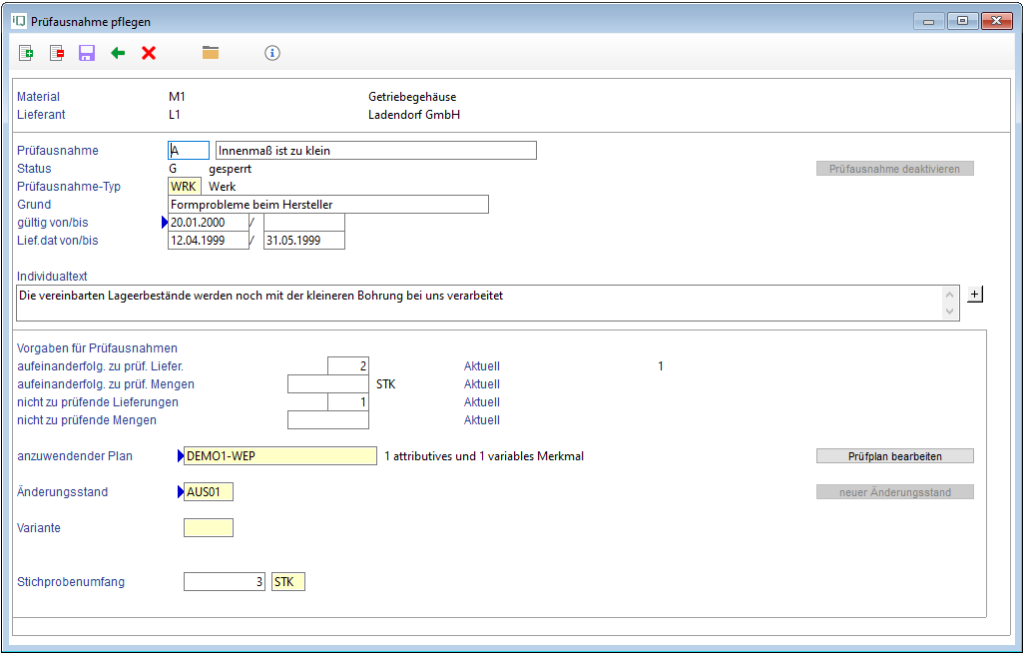Click the Vorgaben für Prüfausnahmen heading
Viewport: 1024px width, 654px height.
(x=97, y=348)
